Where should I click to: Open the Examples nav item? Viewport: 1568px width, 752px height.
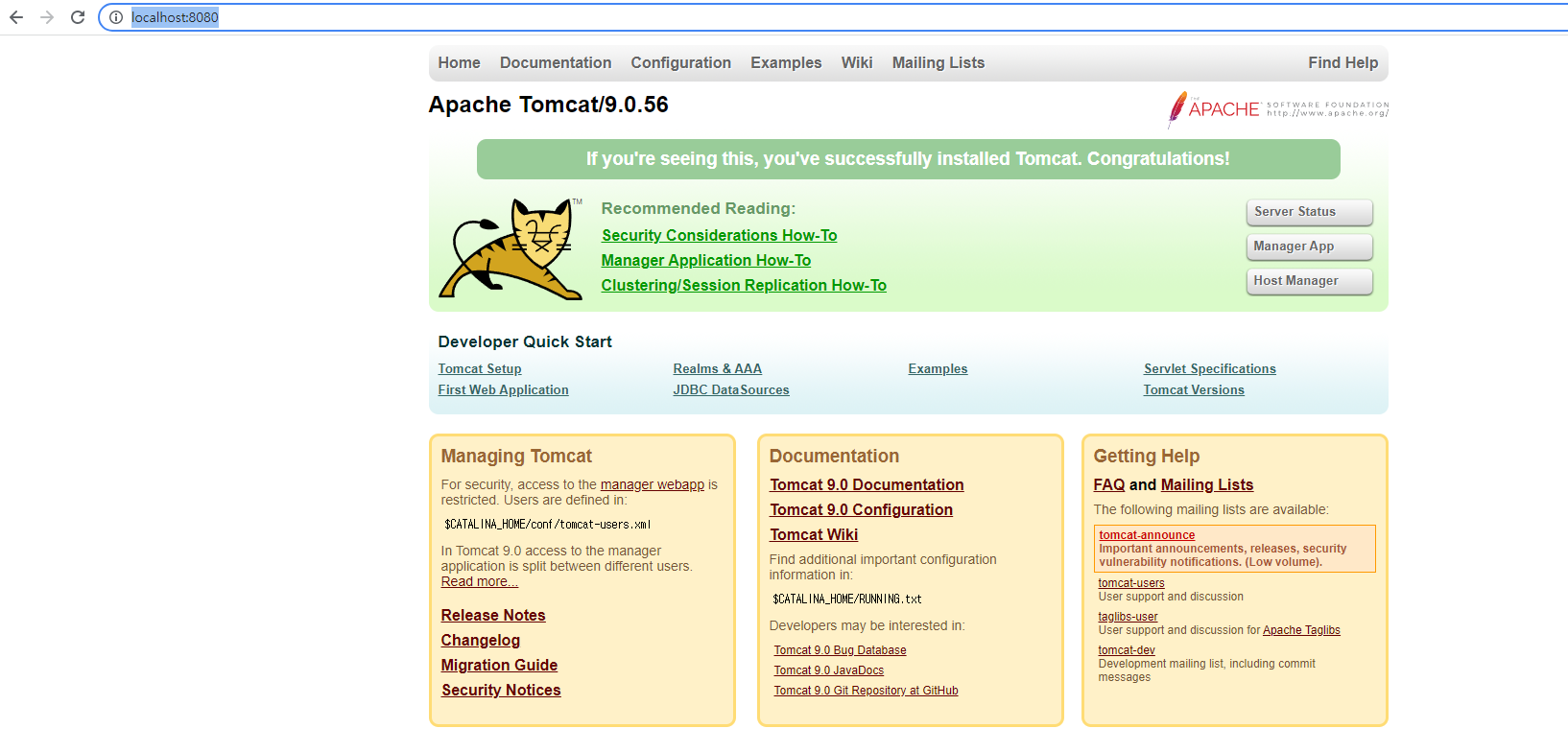(x=786, y=62)
